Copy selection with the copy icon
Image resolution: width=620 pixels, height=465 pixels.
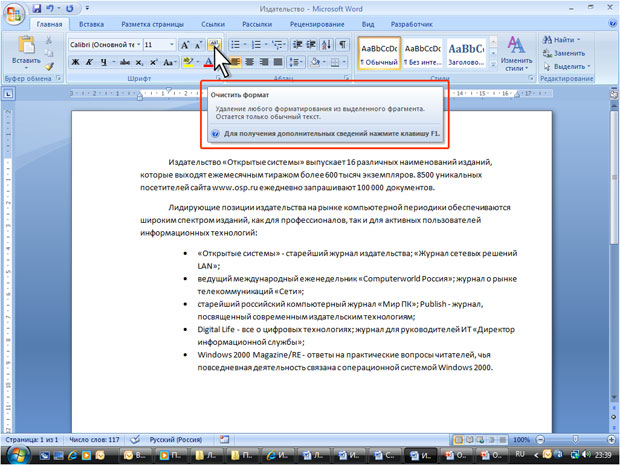click(49, 53)
